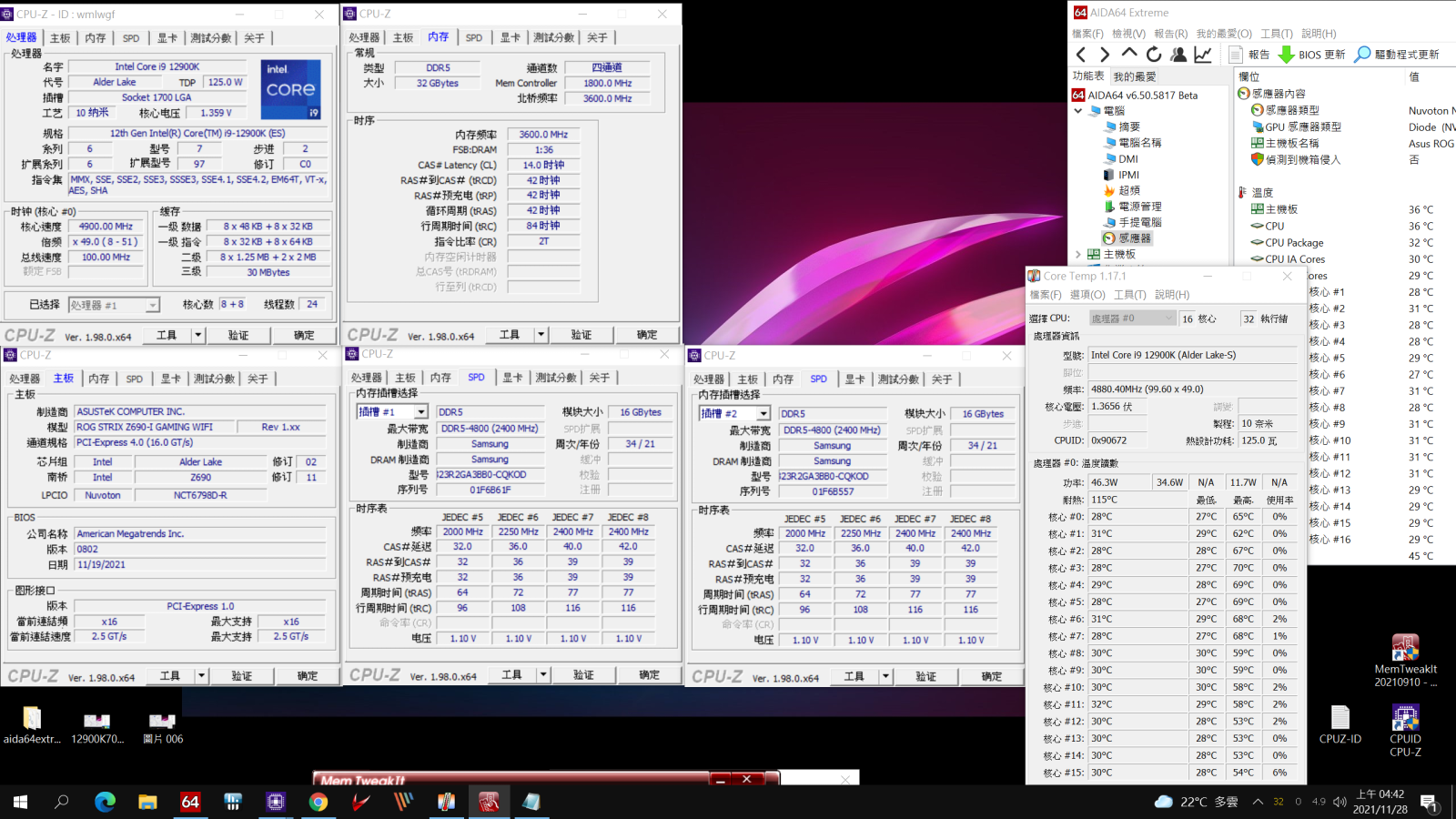Open CPUID CPU-Z desktop shortcut
1456x819 pixels.
pyautogui.click(x=1405, y=731)
